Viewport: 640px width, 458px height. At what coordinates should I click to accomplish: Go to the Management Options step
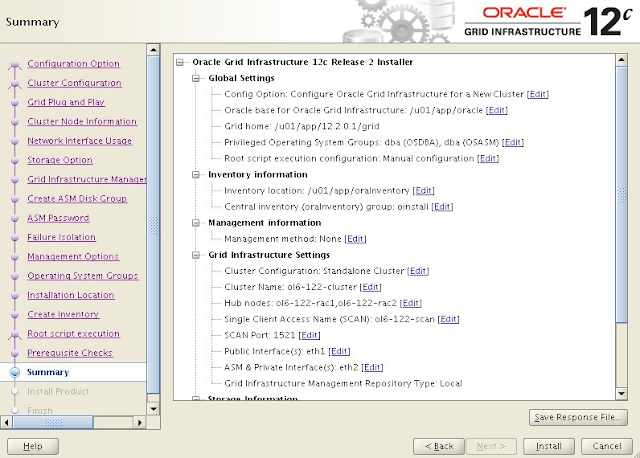[73, 256]
